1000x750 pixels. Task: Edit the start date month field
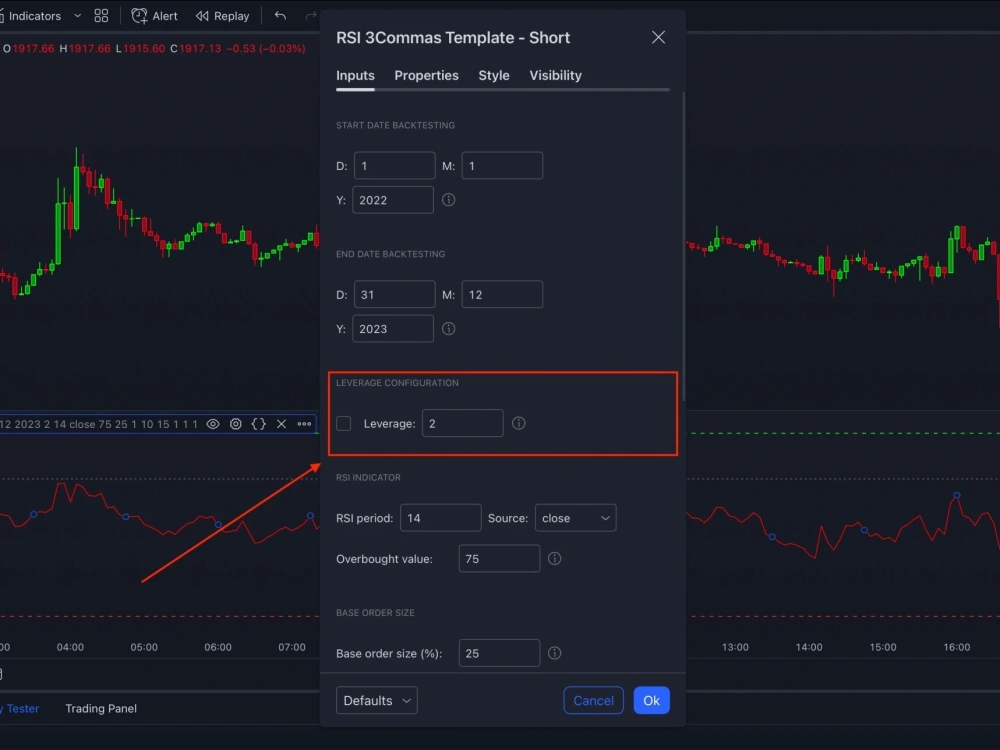coord(502,166)
